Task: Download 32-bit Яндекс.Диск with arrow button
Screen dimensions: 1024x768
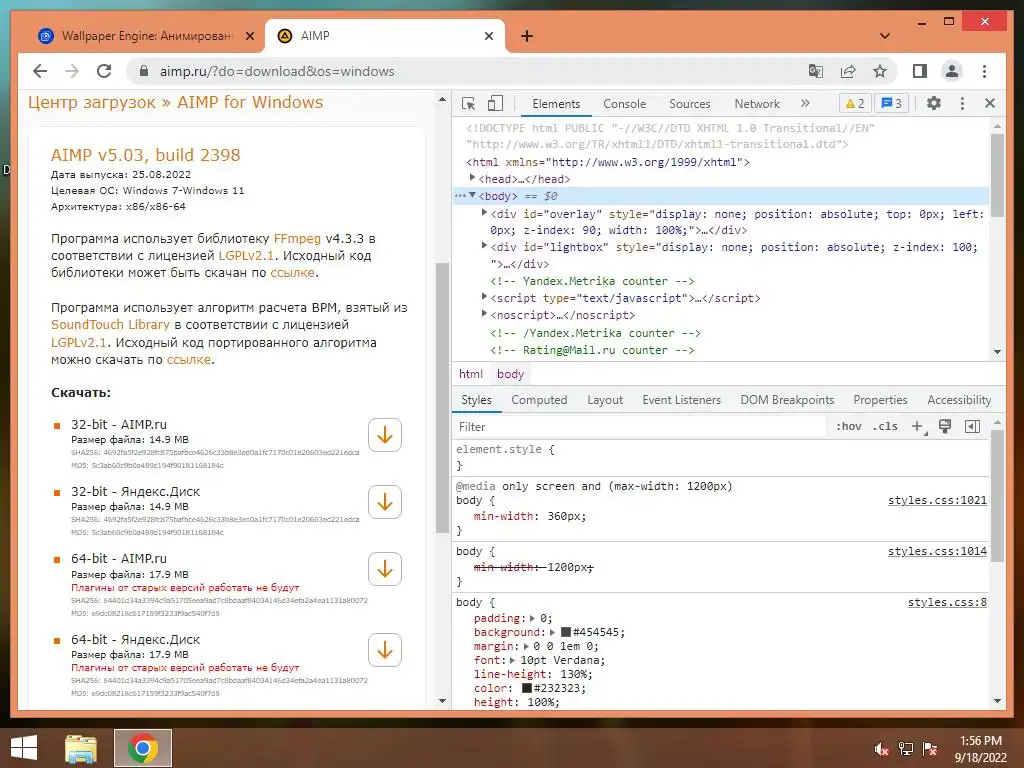Action: pos(385,502)
